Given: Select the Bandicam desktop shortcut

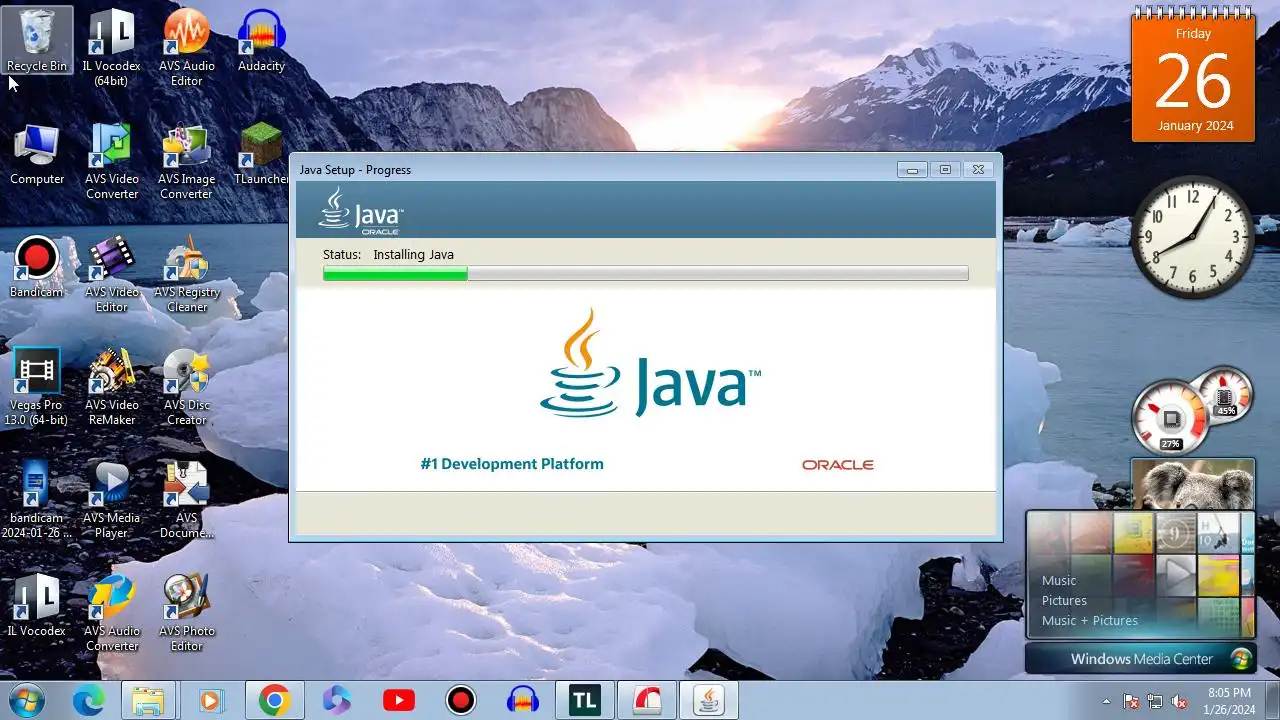Looking at the screenshot, I should (37, 267).
